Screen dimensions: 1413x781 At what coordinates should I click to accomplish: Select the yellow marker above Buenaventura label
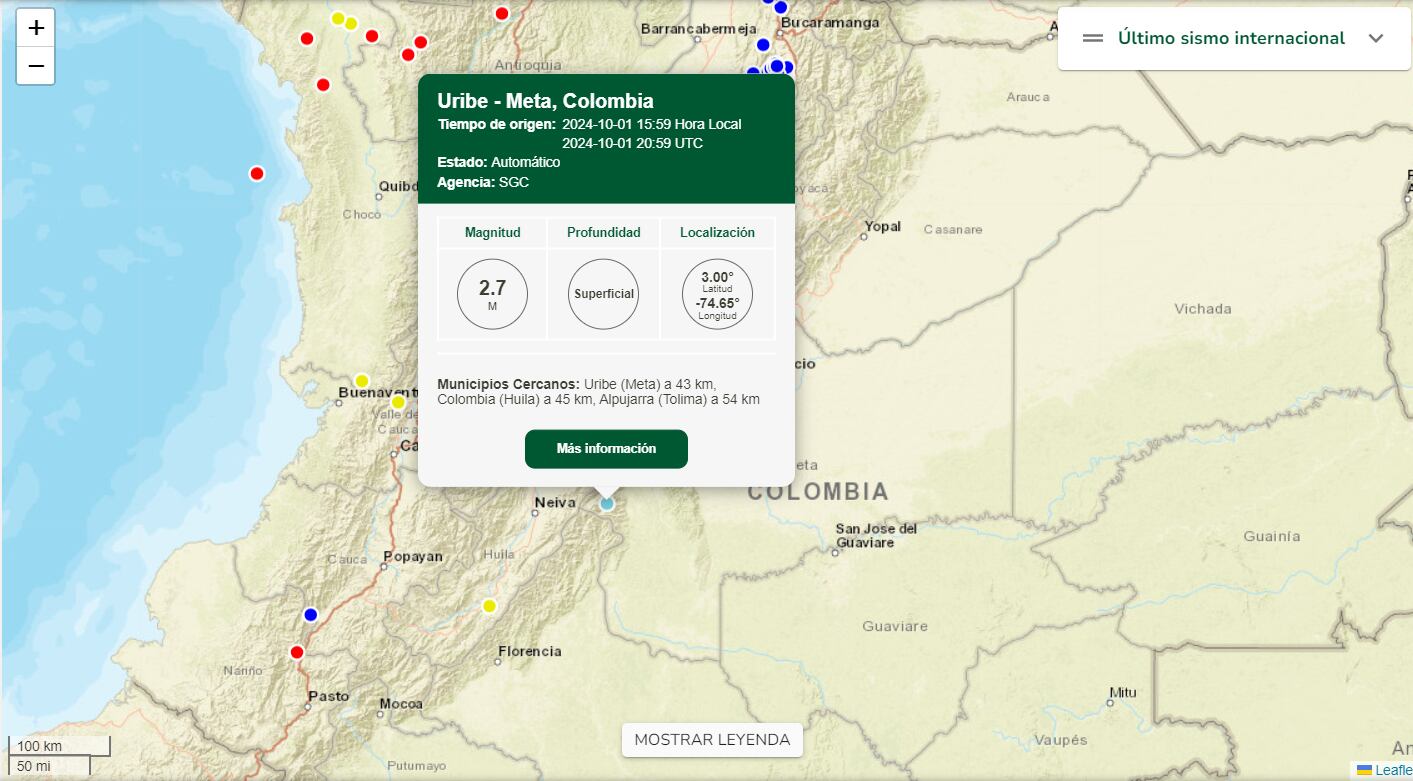click(362, 380)
